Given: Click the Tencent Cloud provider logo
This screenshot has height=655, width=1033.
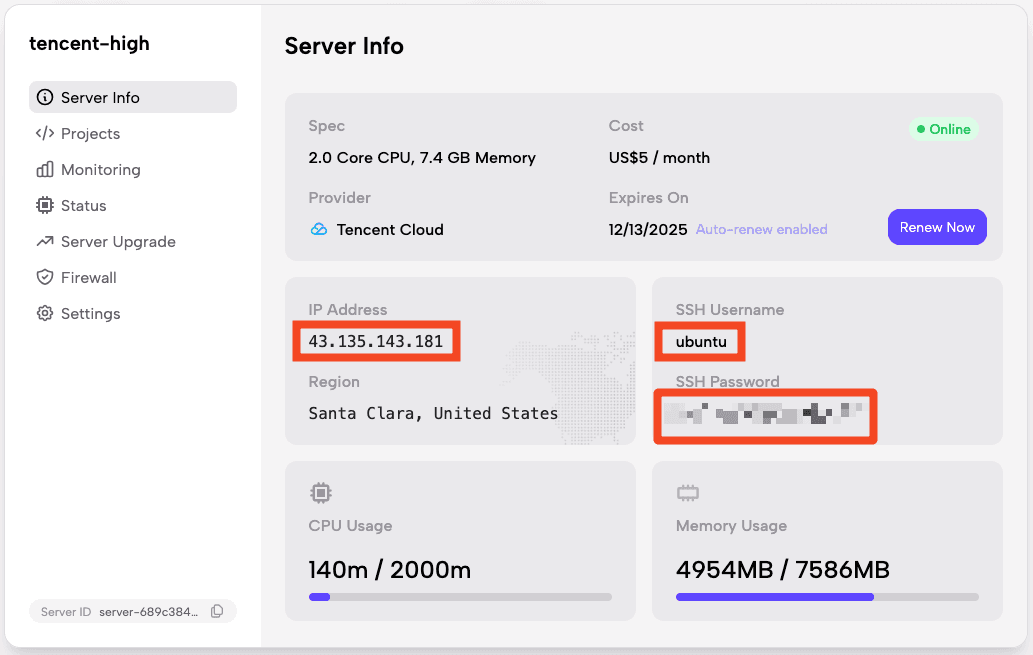Looking at the screenshot, I should [320, 229].
